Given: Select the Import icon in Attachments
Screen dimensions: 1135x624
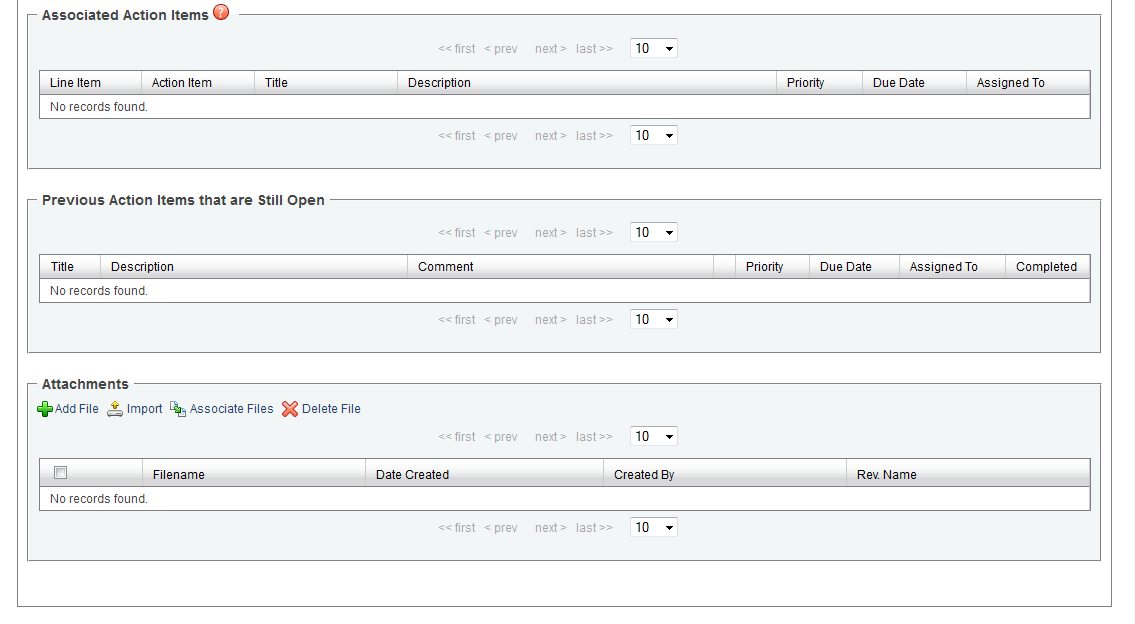Looking at the screenshot, I should tap(115, 409).
